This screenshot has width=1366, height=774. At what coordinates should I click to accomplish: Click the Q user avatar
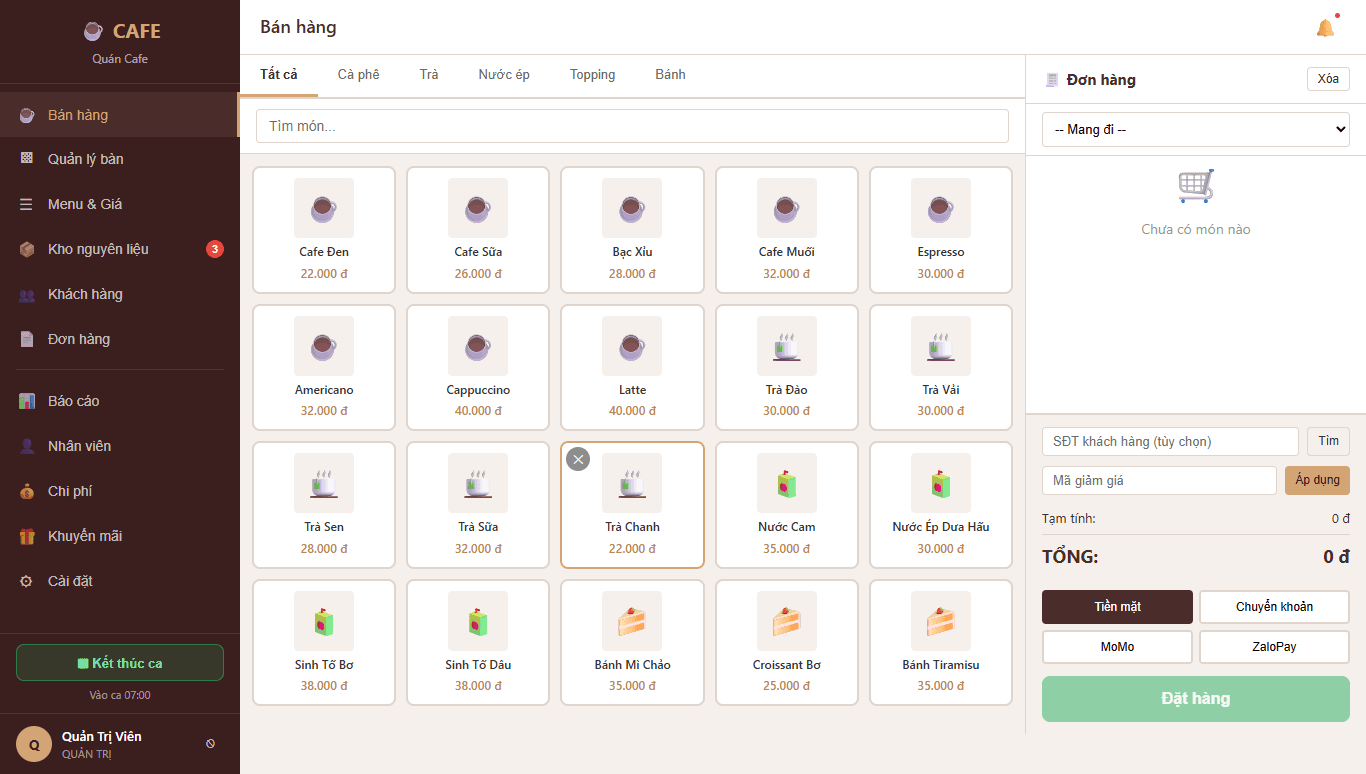pos(34,744)
